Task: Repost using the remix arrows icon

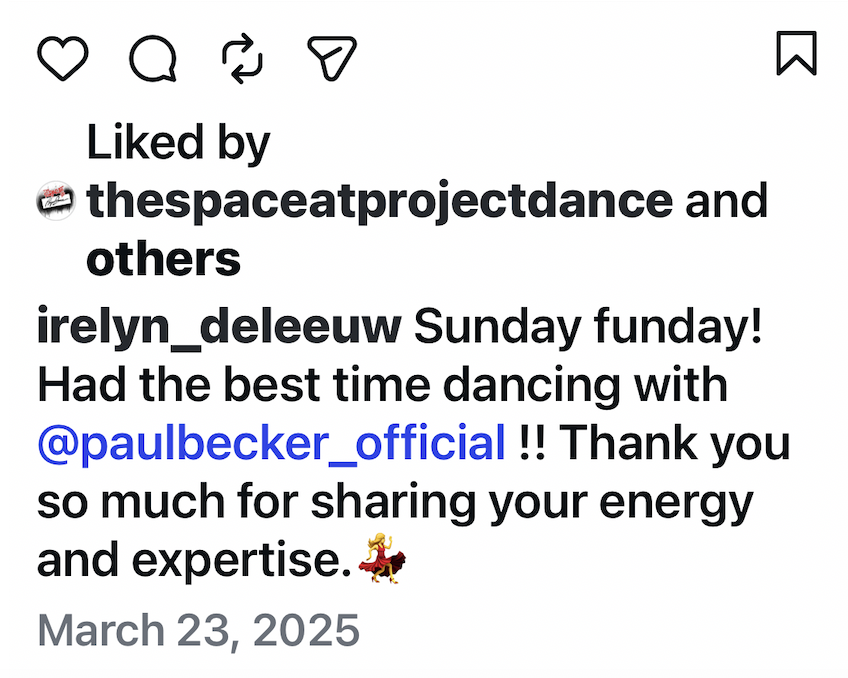Action: [x=241, y=57]
